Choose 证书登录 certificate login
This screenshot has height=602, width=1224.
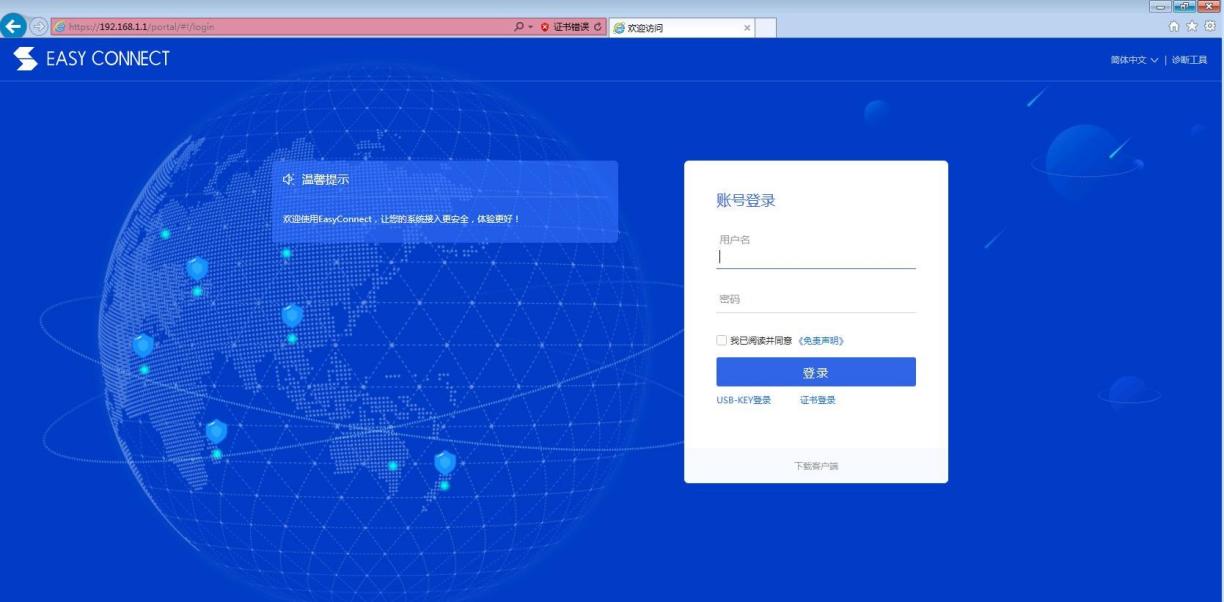click(817, 400)
